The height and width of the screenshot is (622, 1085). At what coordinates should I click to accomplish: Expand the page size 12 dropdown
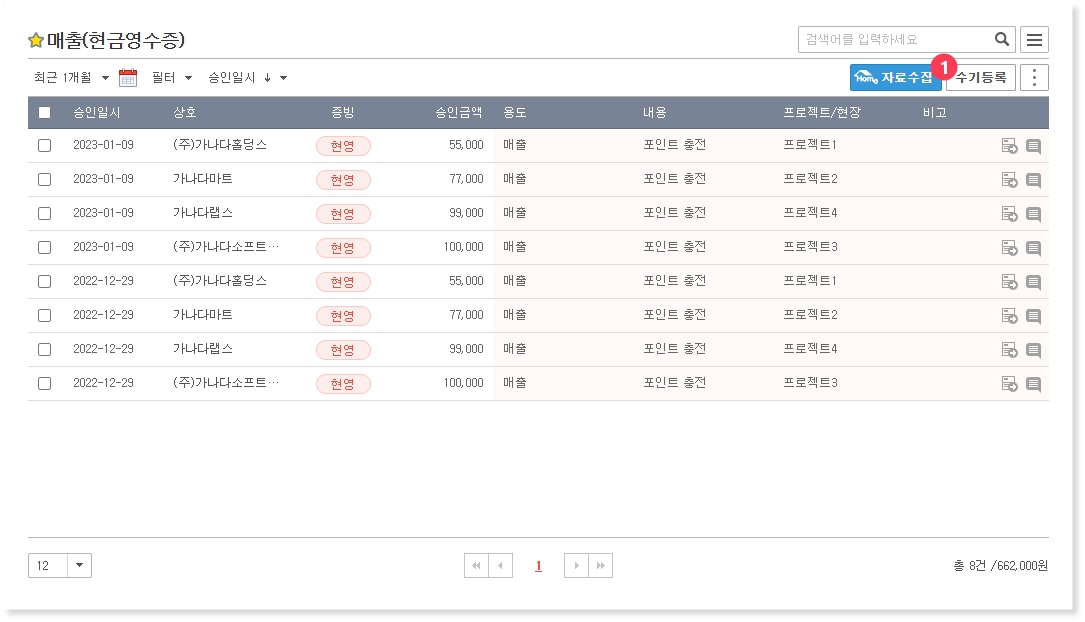[80, 566]
